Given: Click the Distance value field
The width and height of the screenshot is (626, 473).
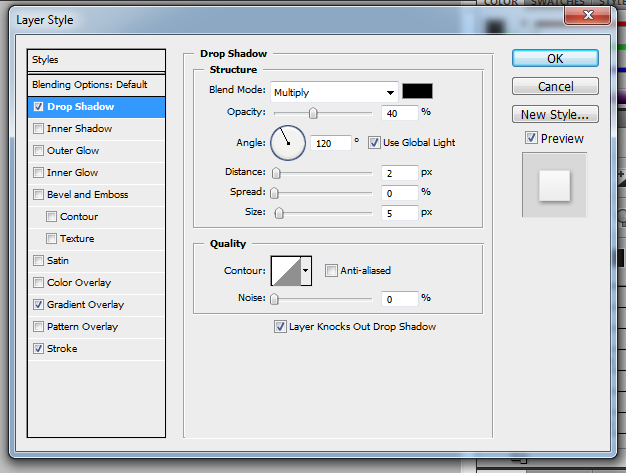Looking at the screenshot, I should point(400,173).
